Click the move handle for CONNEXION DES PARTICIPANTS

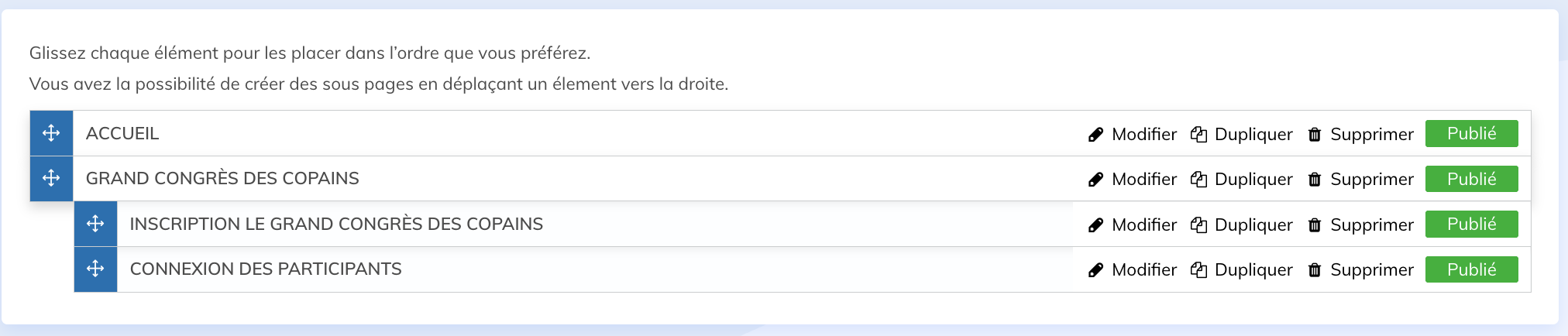point(95,269)
